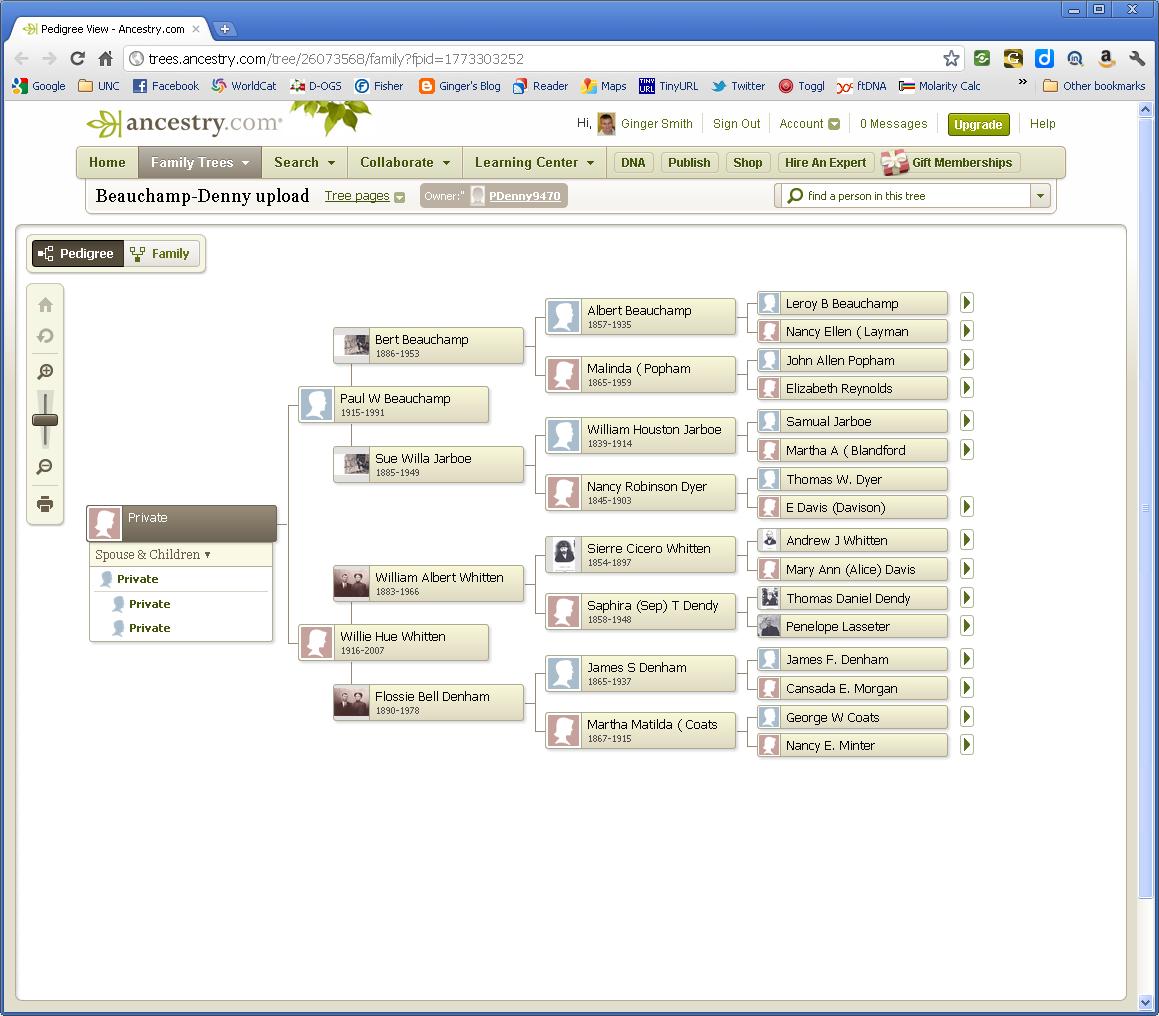This screenshot has width=1159, height=1016.
Task: Click the print pedigree icon
Action: (x=44, y=504)
